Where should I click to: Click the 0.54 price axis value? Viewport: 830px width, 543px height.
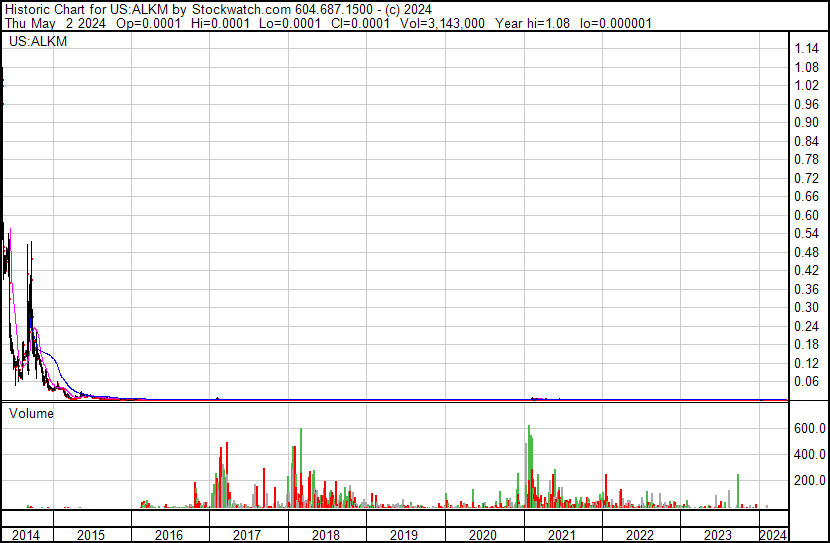[x=807, y=233]
